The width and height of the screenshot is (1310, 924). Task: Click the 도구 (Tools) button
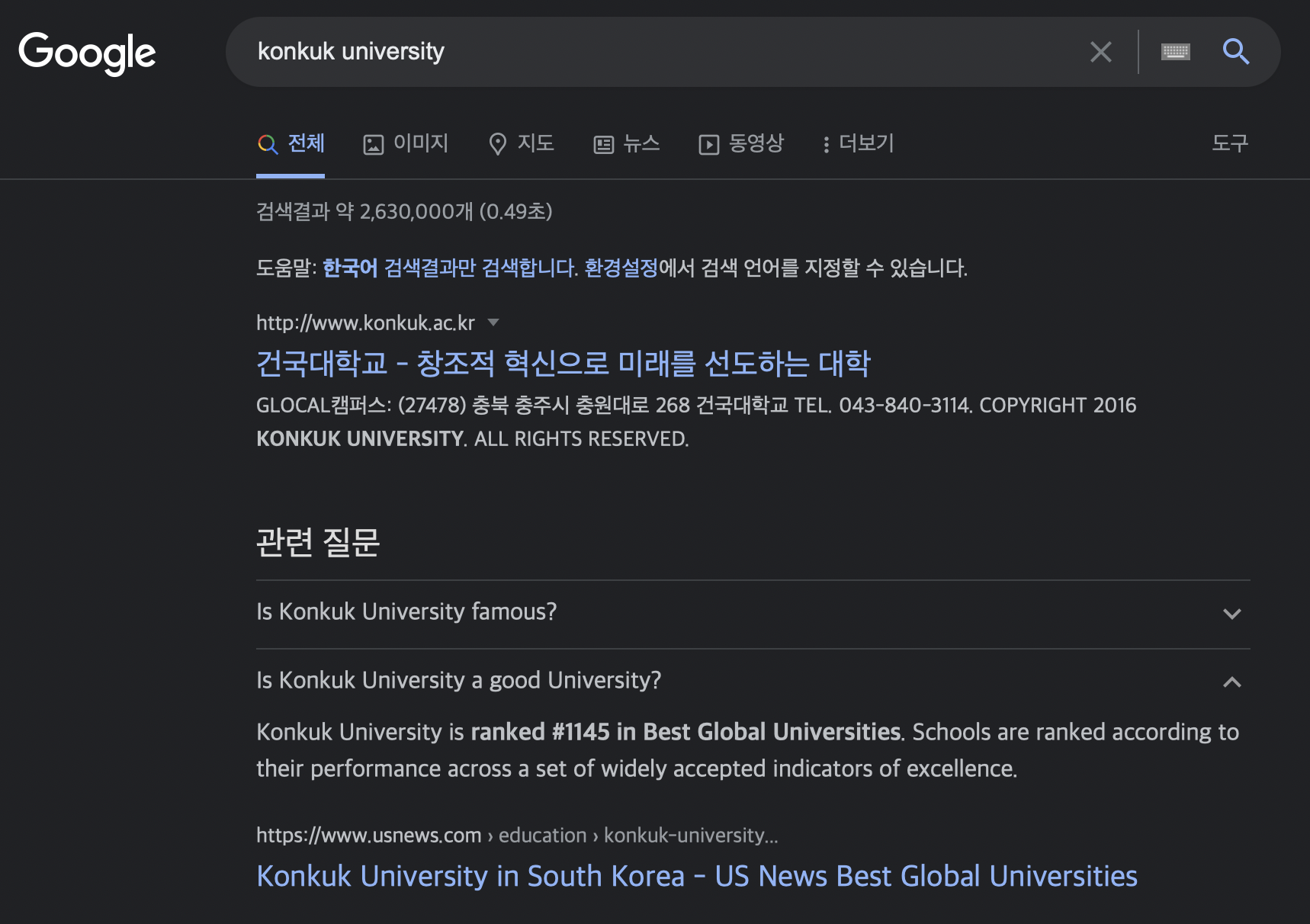pyautogui.click(x=1229, y=143)
